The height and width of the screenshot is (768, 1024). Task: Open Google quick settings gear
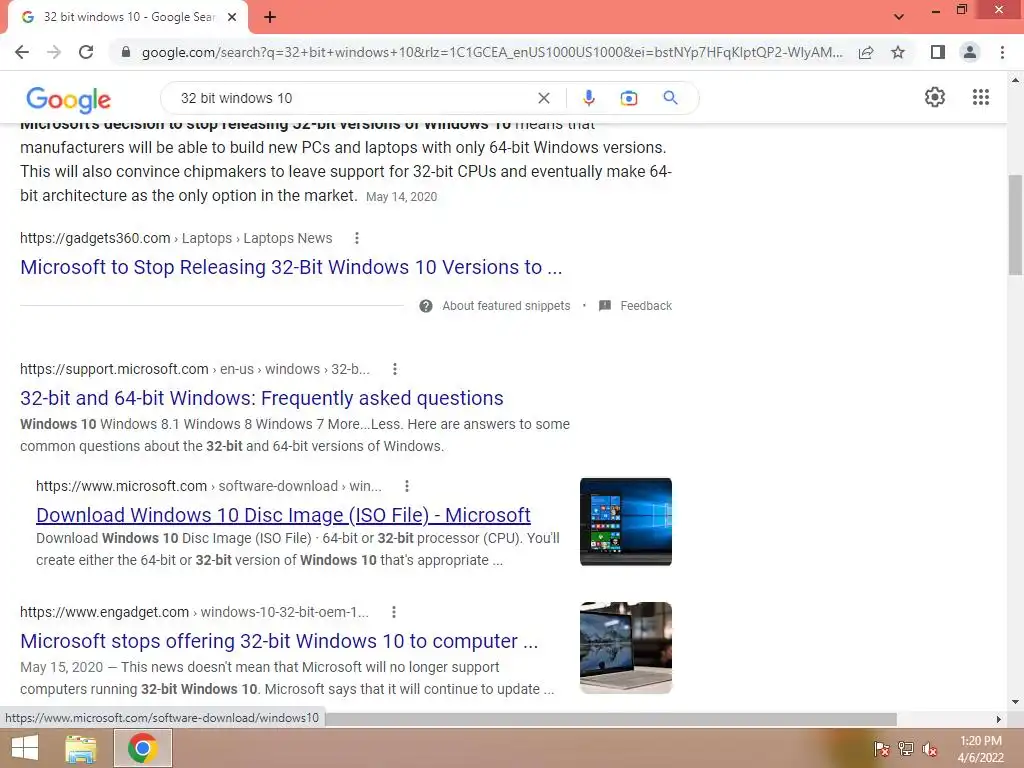[x=935, y=97]
